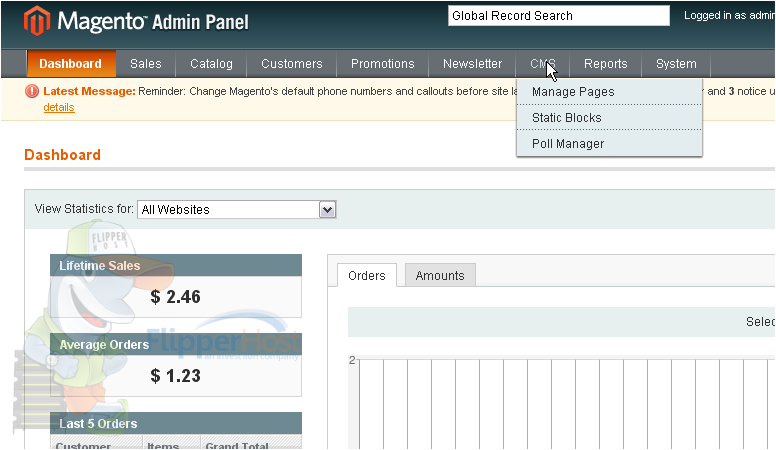Open the Dashboard menu tab
This screenshot has width=776, height=450.
click(70, 64)
